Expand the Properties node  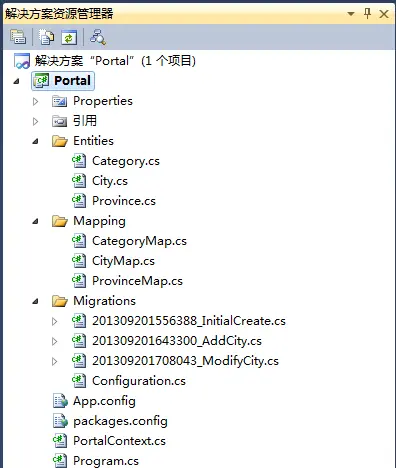coord(35,101)
